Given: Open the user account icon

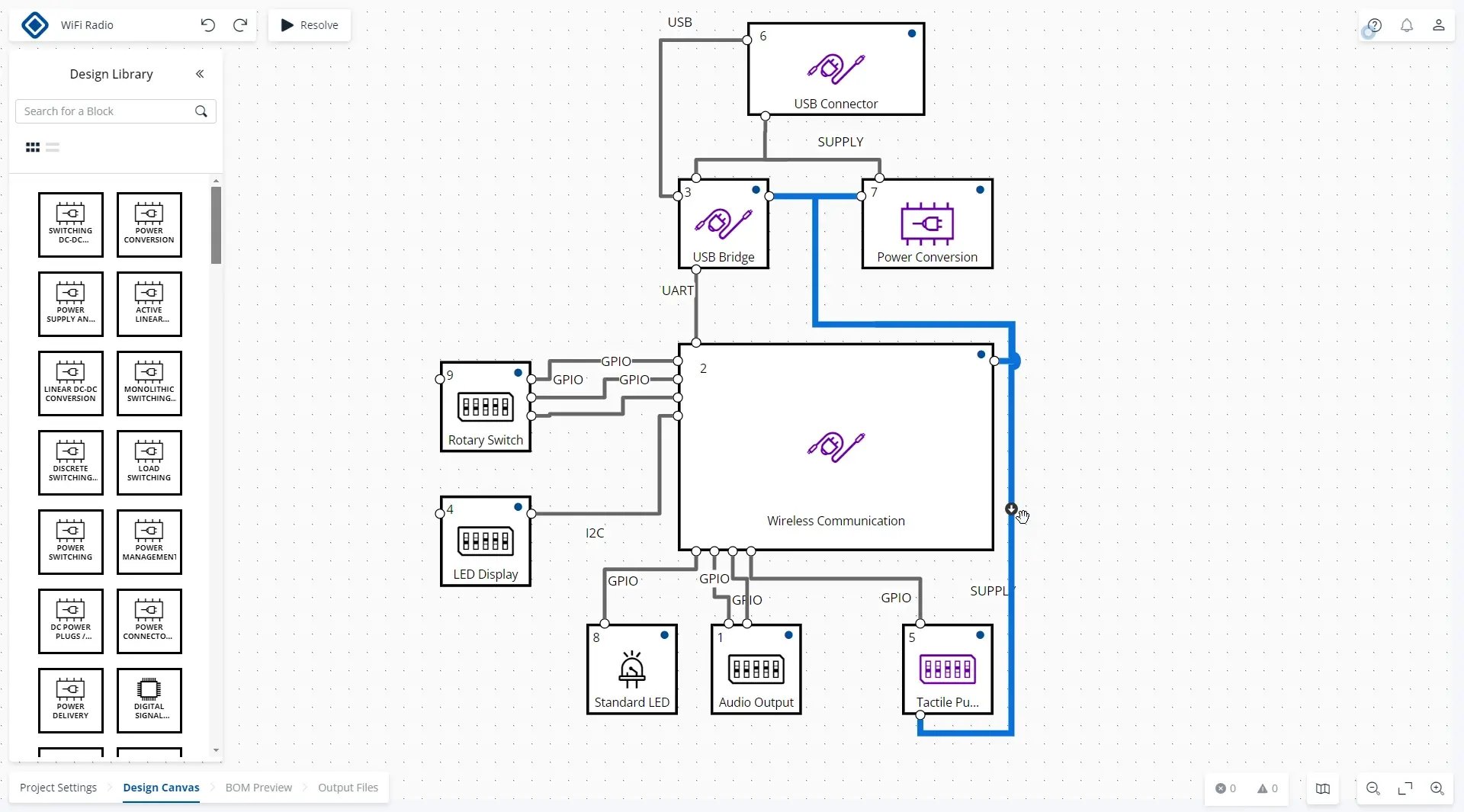Looking at the screenshot, I should tap(1439, 25).
